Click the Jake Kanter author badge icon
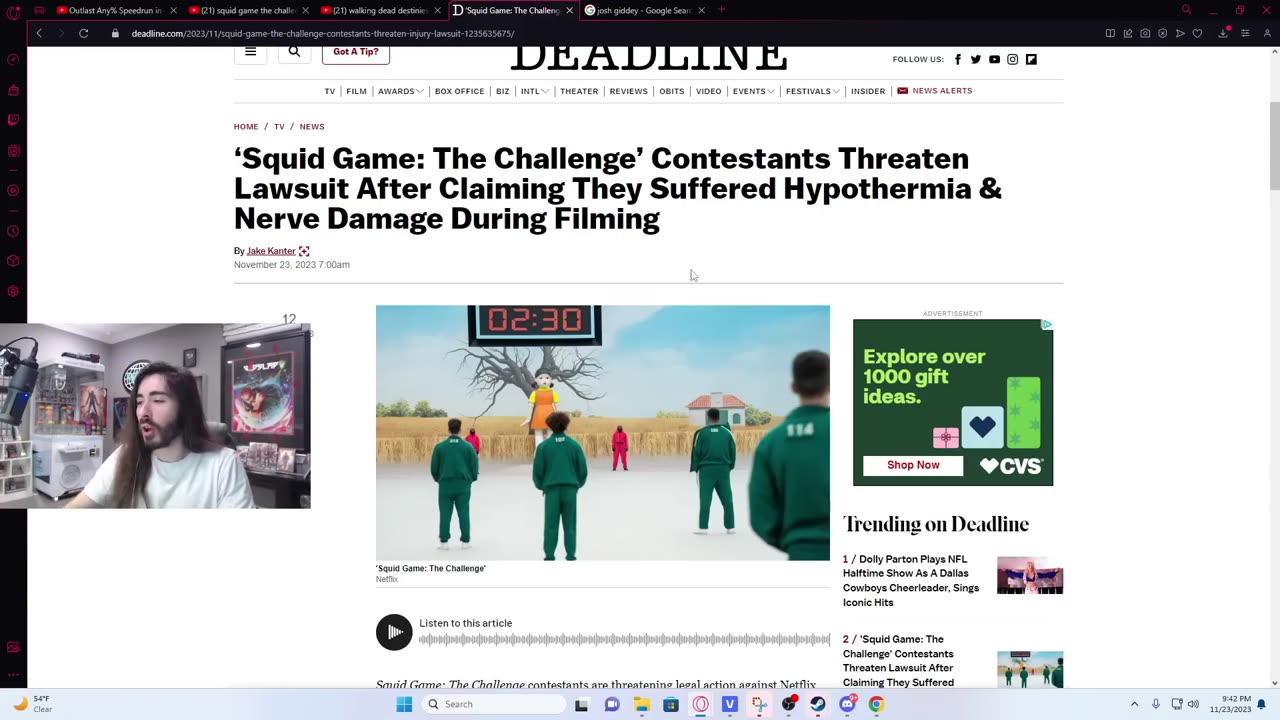 point(304,251)
